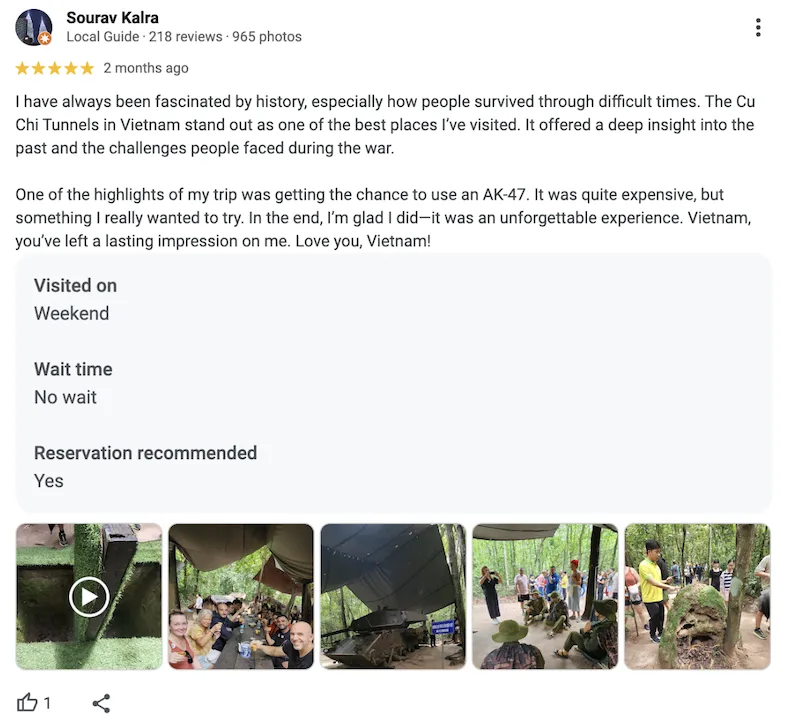
Task: Open the tank under tarp photo
Action: tap(393, 597)
